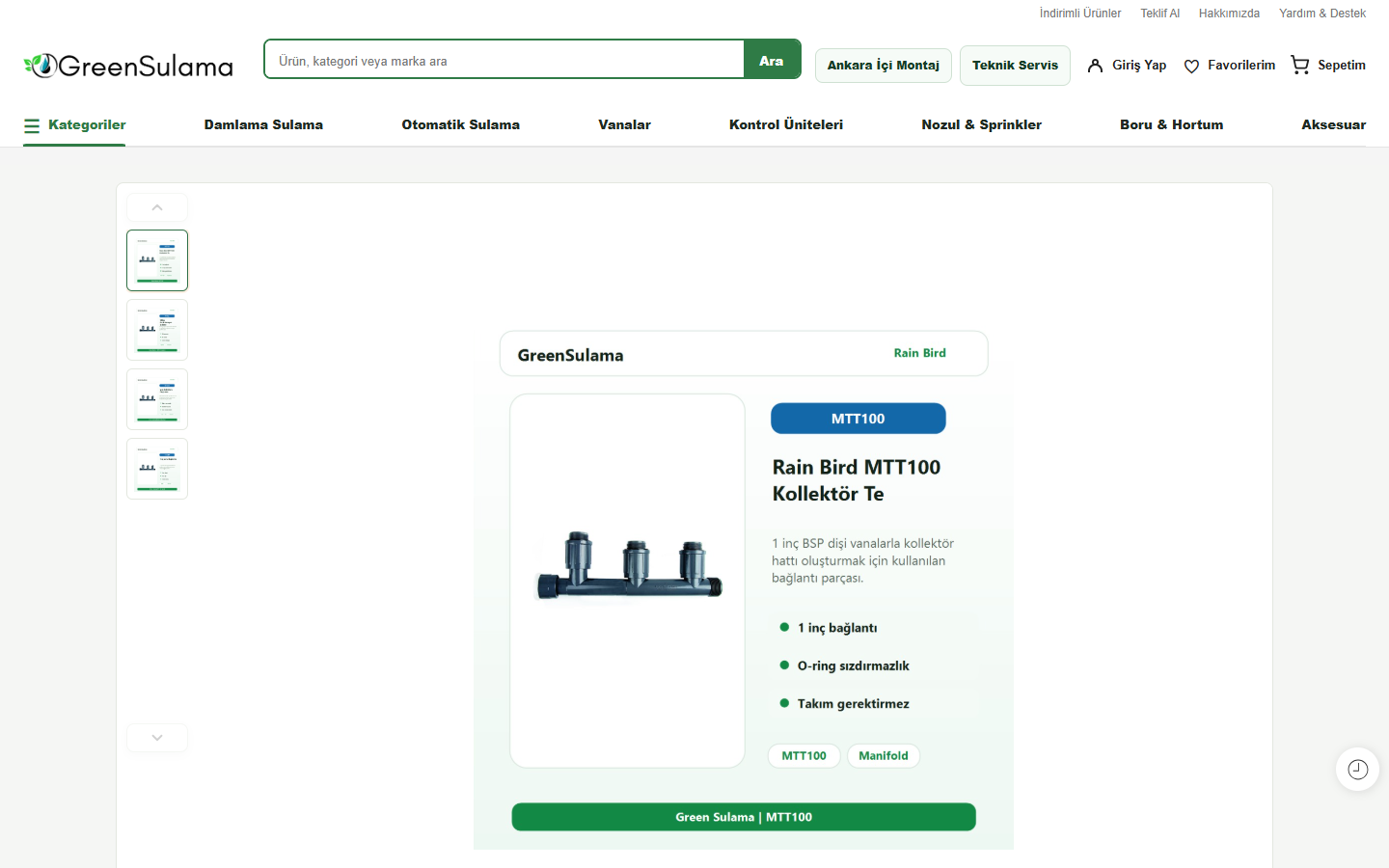Viewport: 1389px width, 868px height.
Task: Open the shopping cart icon
Action: click(x=1300, y=65)
